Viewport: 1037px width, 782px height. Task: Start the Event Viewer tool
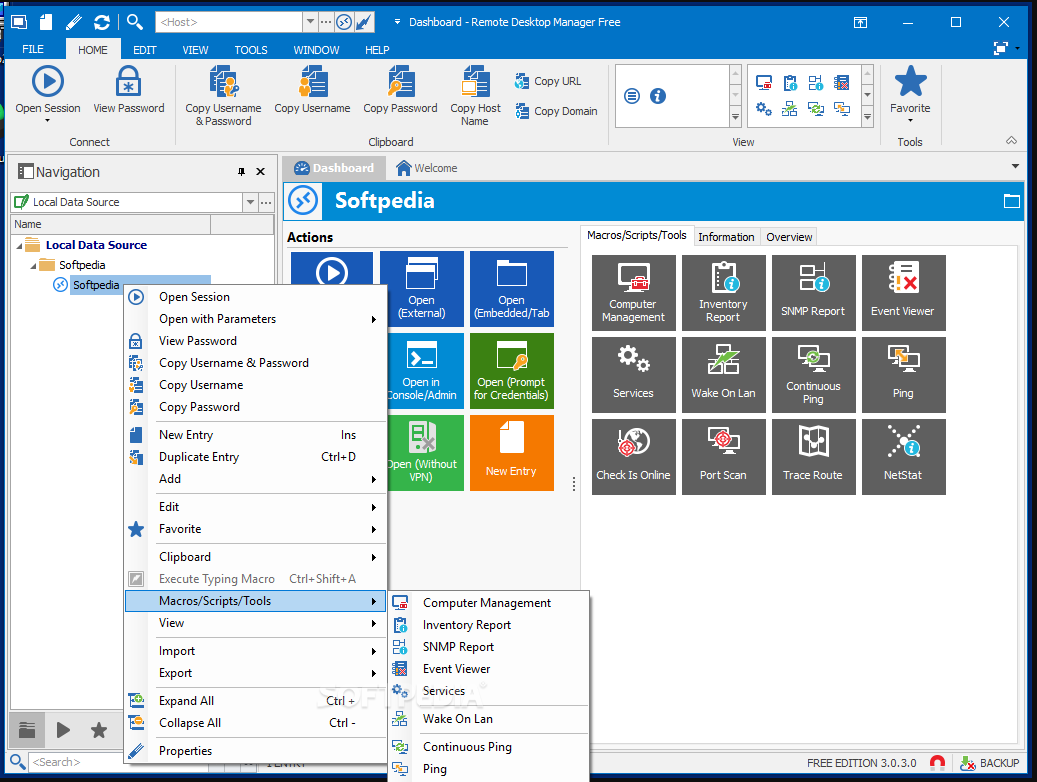904,293
